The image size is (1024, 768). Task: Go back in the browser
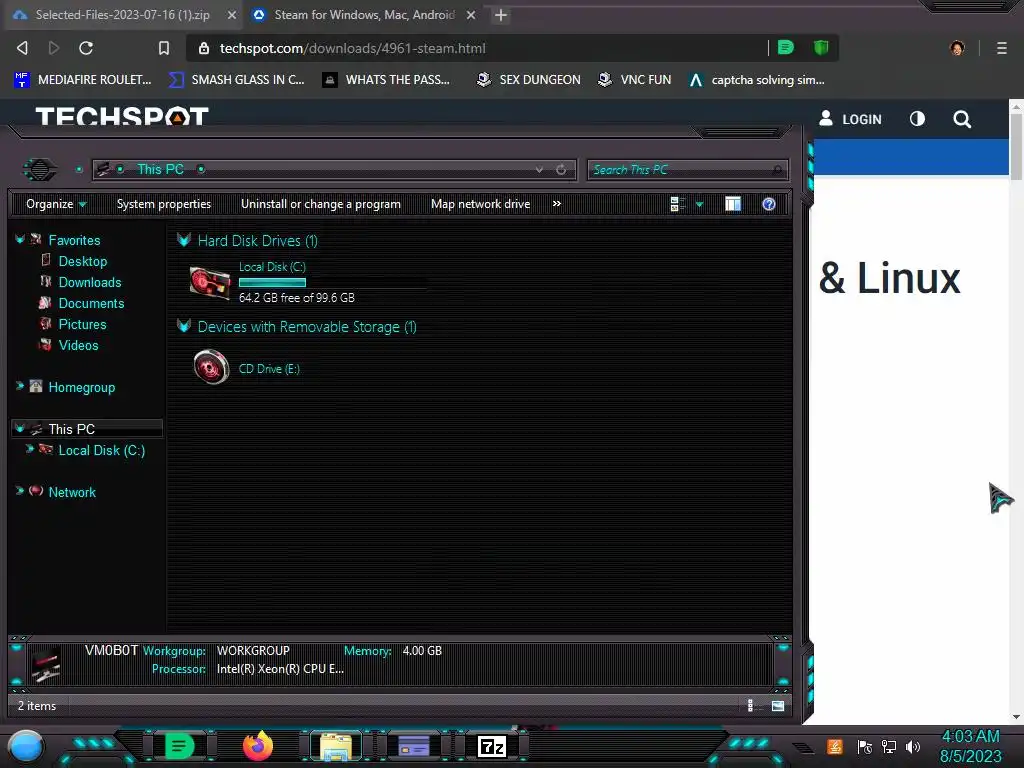(22, 48)
